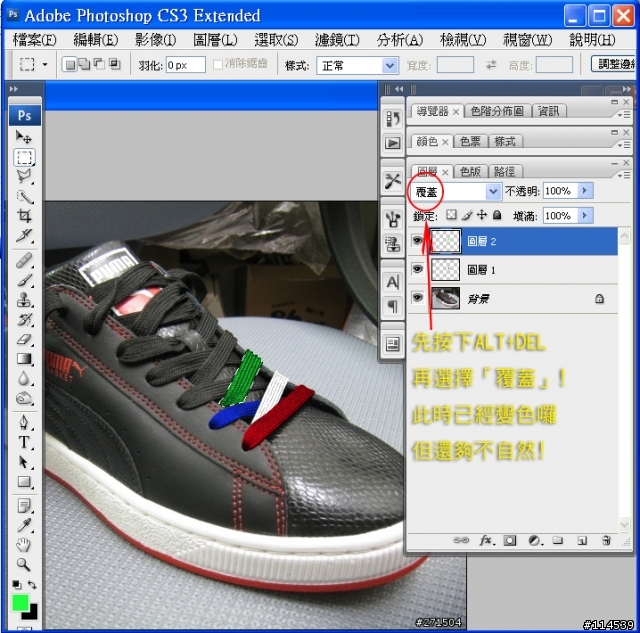The width and height of the screenshot is (640, 633).
Task: Open the Layers panel options menu
Action: [x=623, y=175]
